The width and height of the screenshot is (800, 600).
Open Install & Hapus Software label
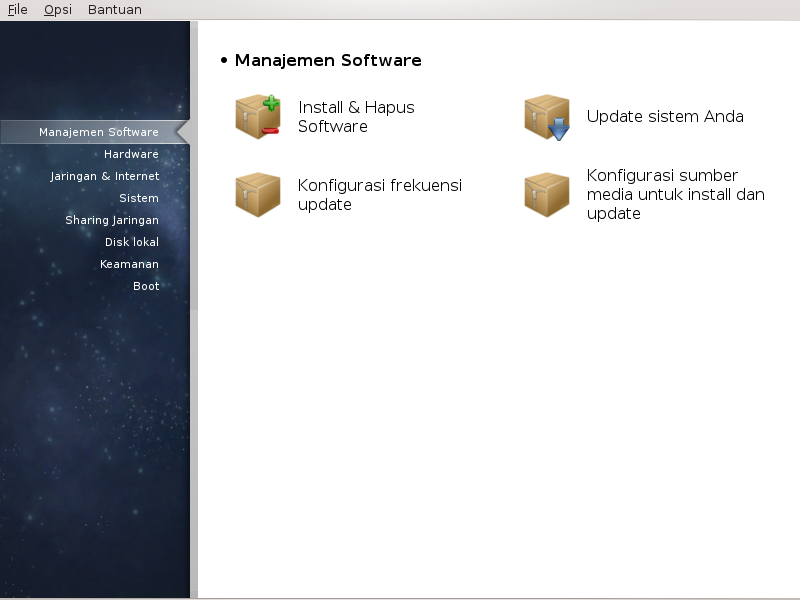pos(356,117)
